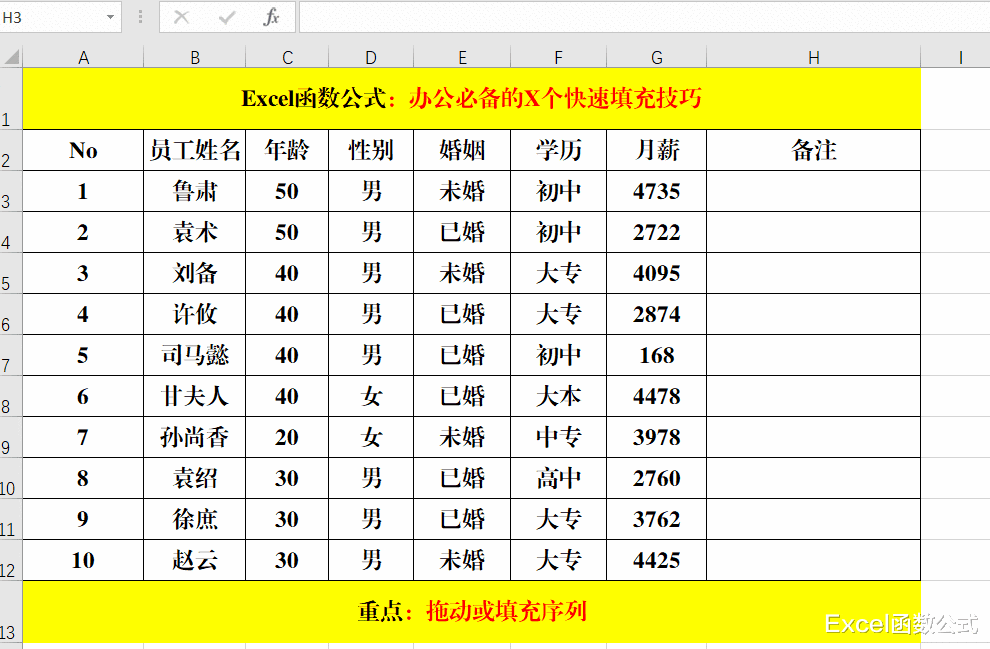Select column E header
The image size is (990, 649).
point(462,58)
